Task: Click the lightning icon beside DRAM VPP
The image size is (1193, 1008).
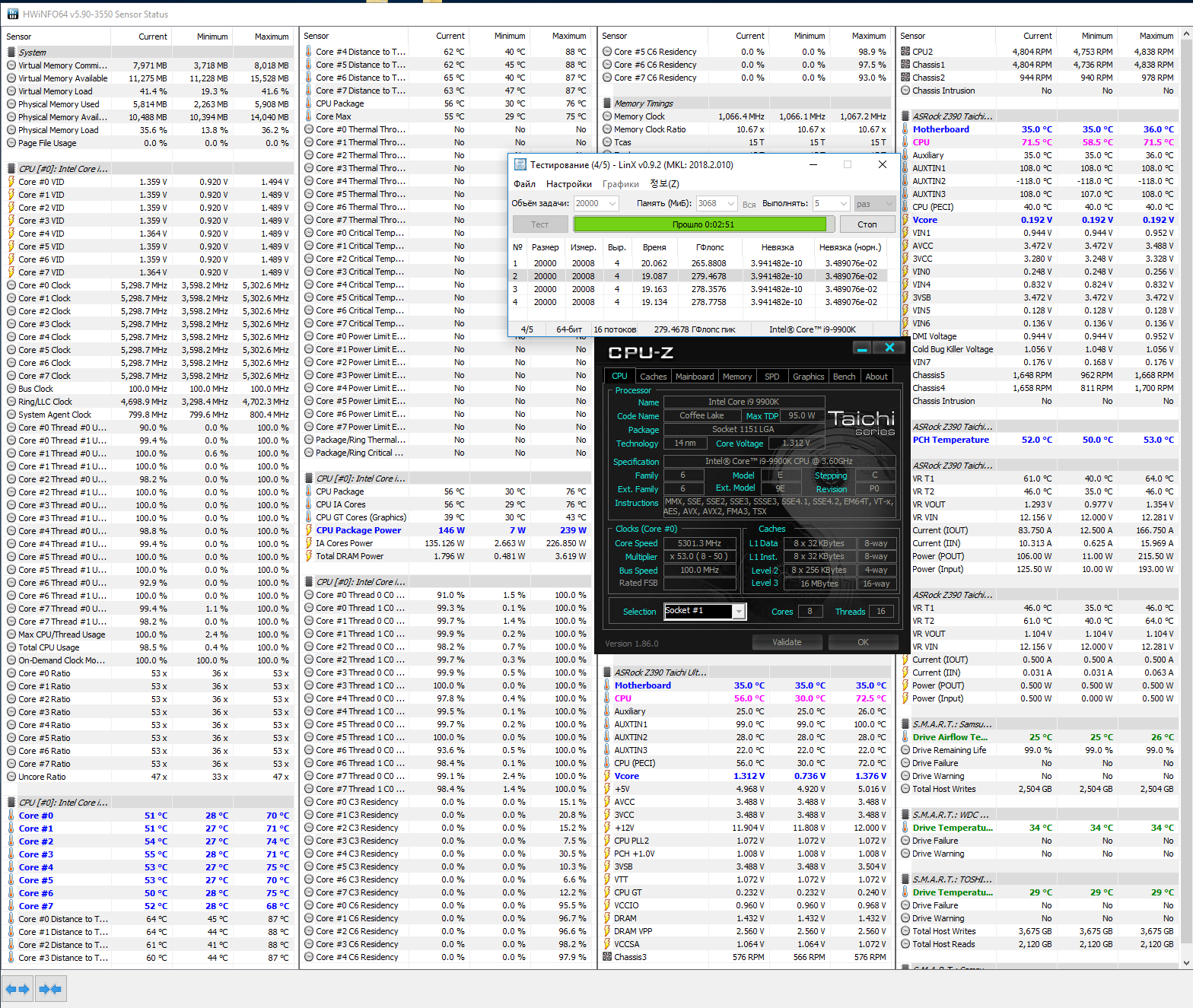Action: 607,931
